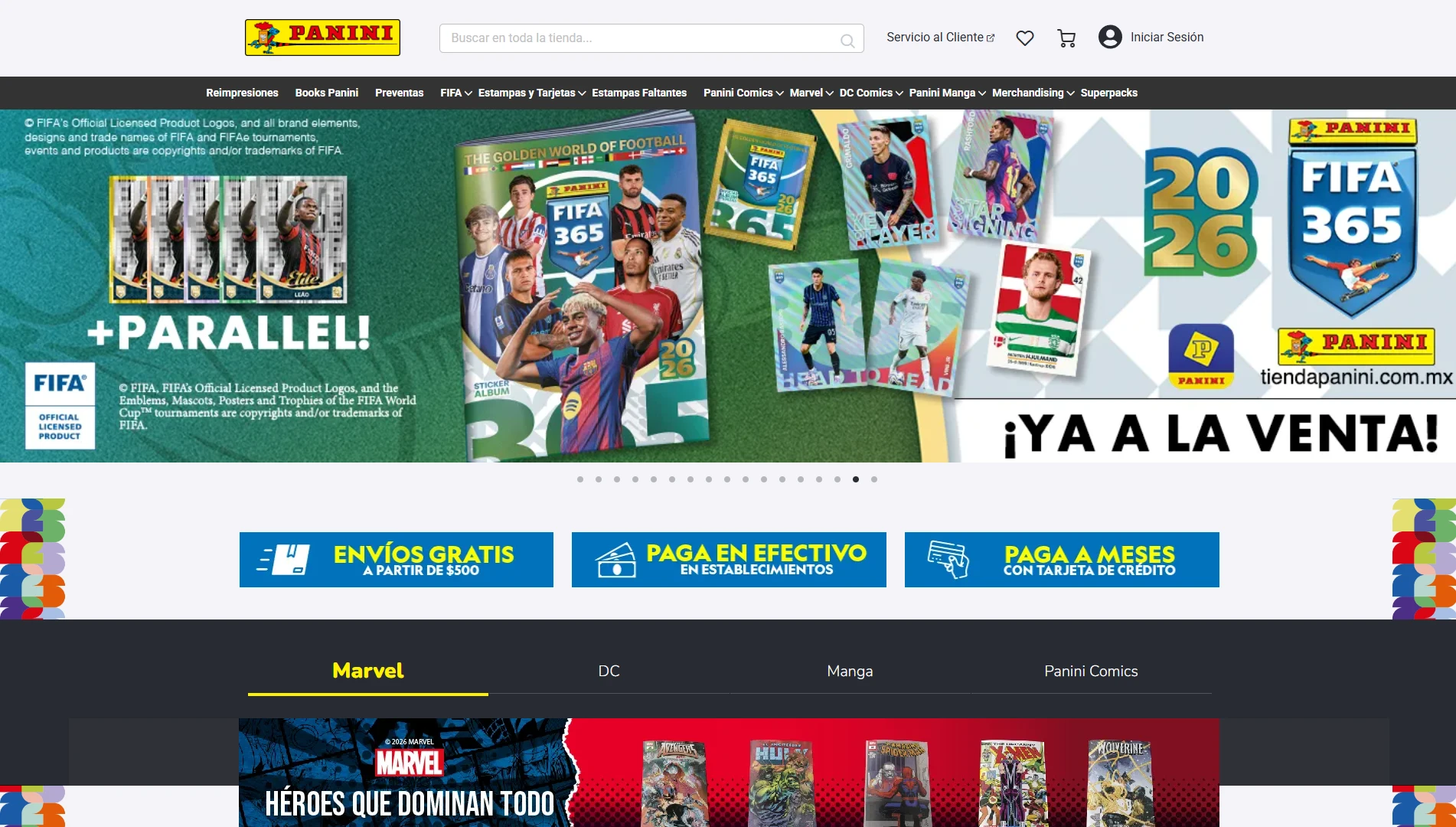
Task: Expand the Estampas y Tarjetas dropdown
Action: [532, 93]
